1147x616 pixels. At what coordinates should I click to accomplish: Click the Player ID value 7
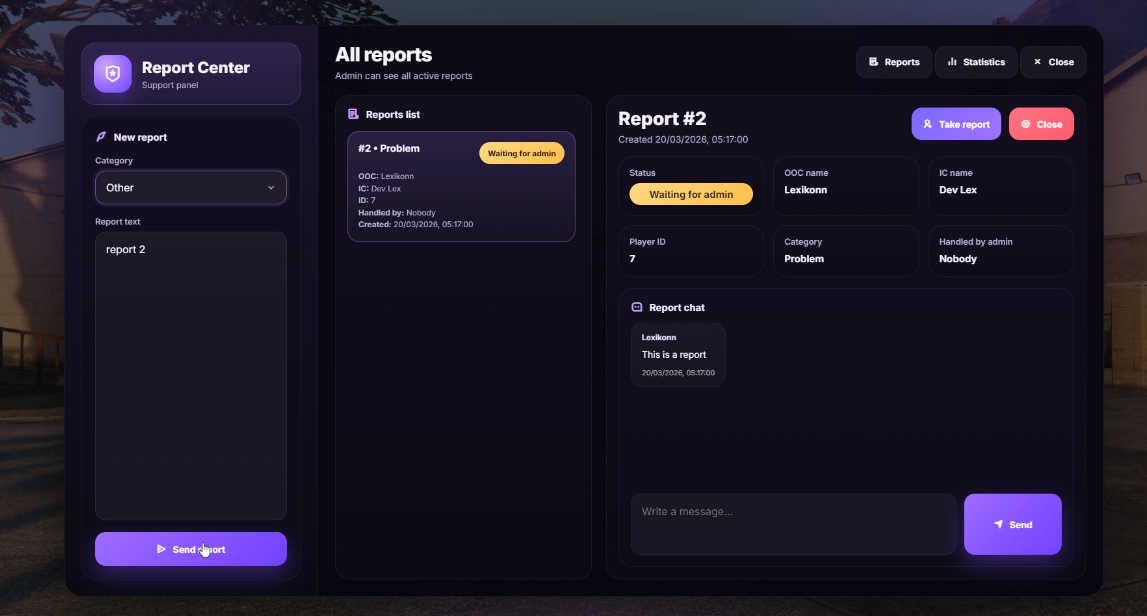tap(632, 259)
